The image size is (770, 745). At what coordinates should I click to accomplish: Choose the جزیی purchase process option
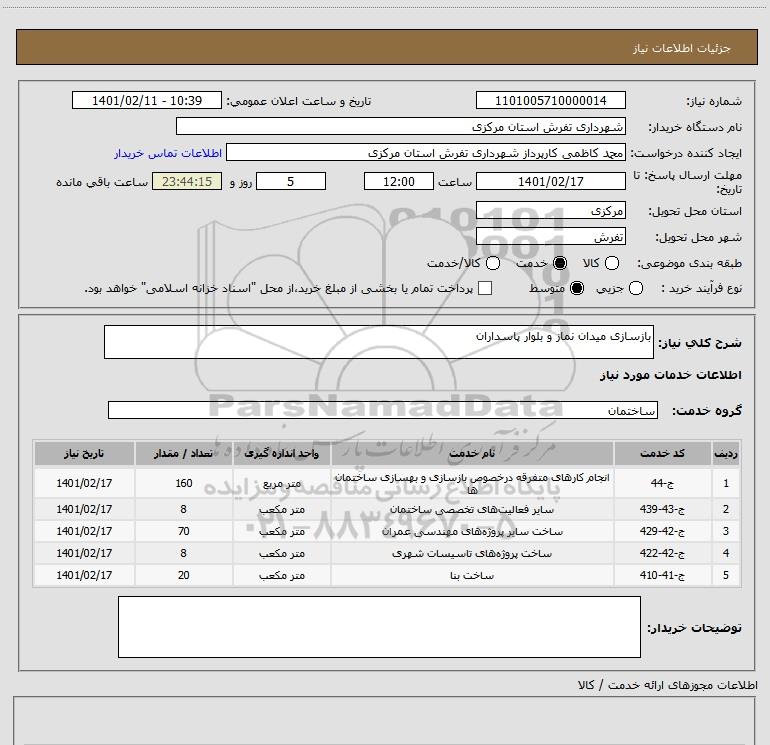(635, 288)
